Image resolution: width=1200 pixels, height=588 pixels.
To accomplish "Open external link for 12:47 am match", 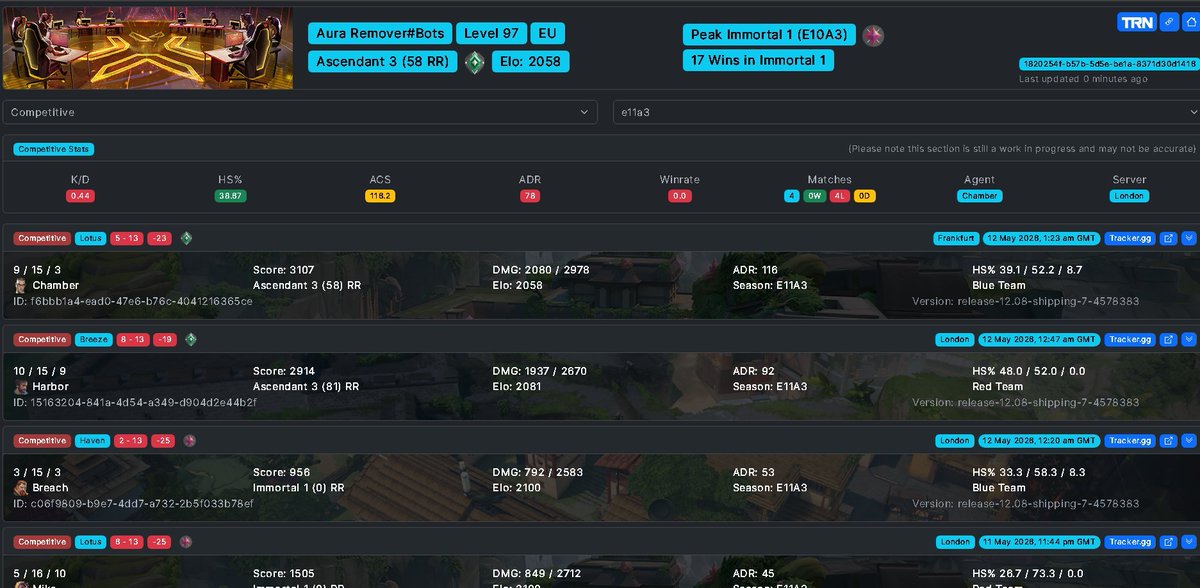I will (x=1168, y=340).
